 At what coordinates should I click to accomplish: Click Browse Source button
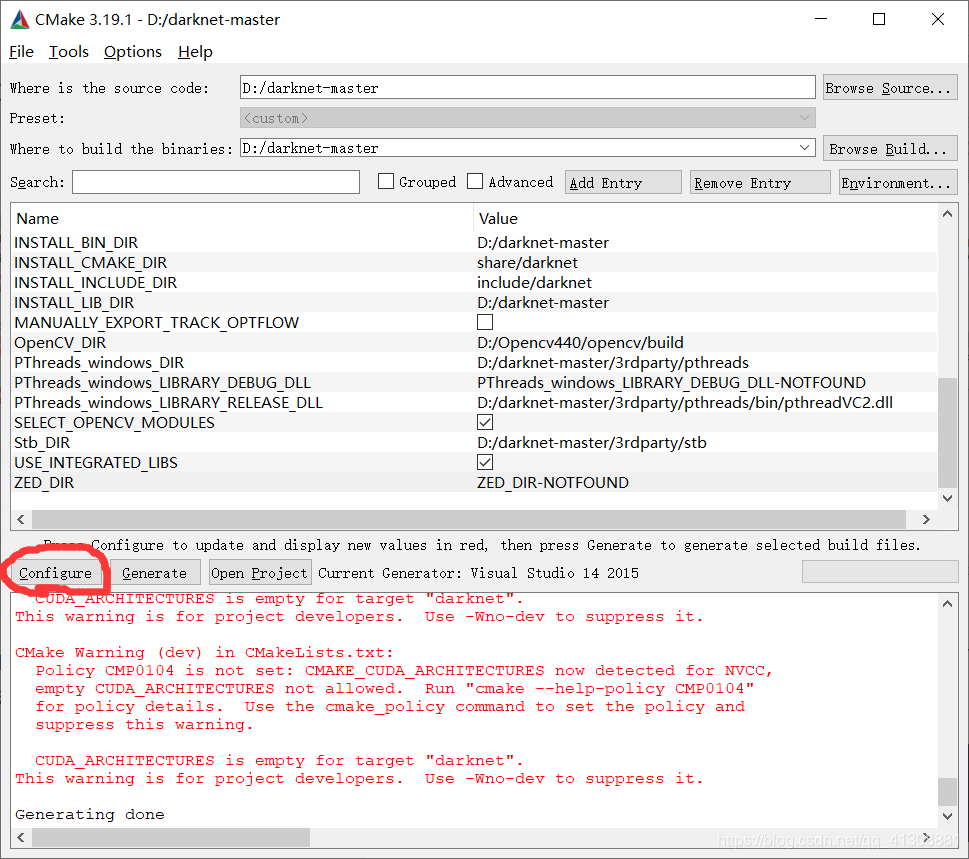(x=890, y=88)
